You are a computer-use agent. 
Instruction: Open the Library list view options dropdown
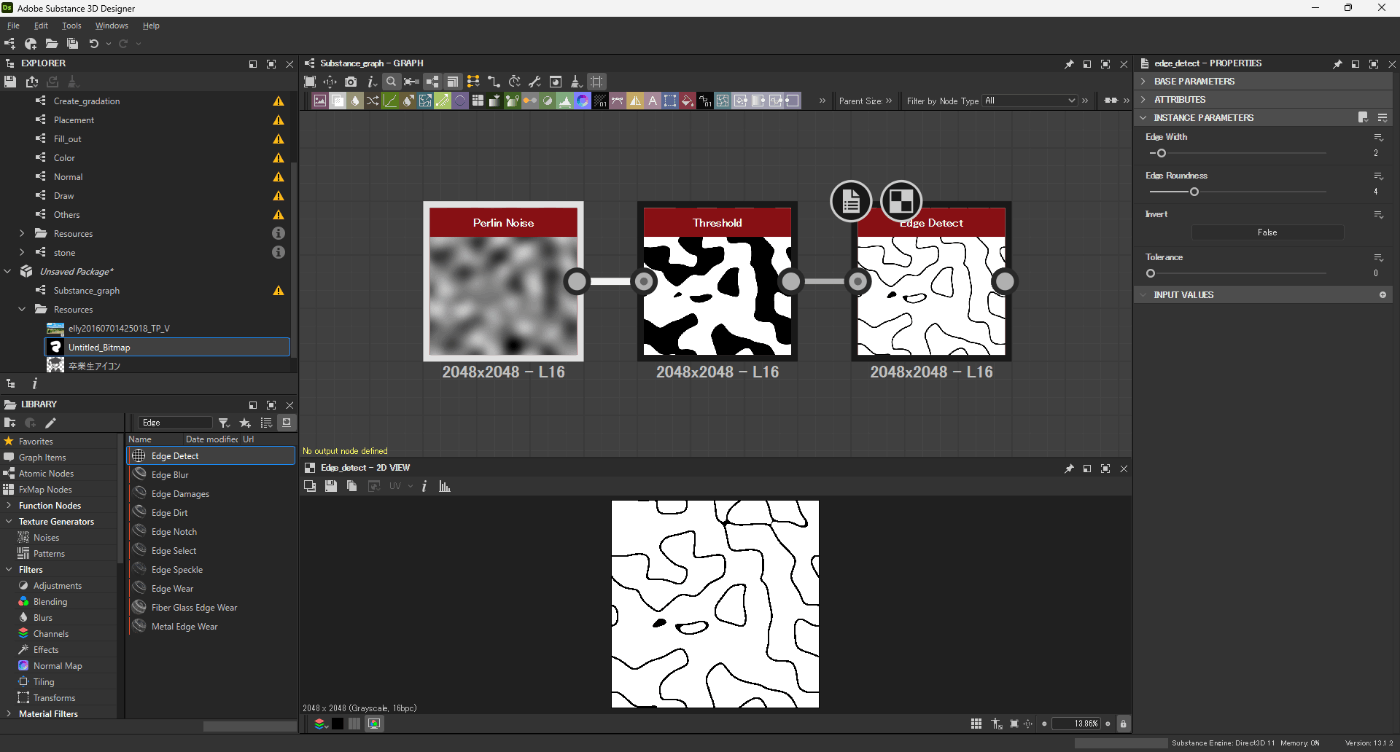266,423
